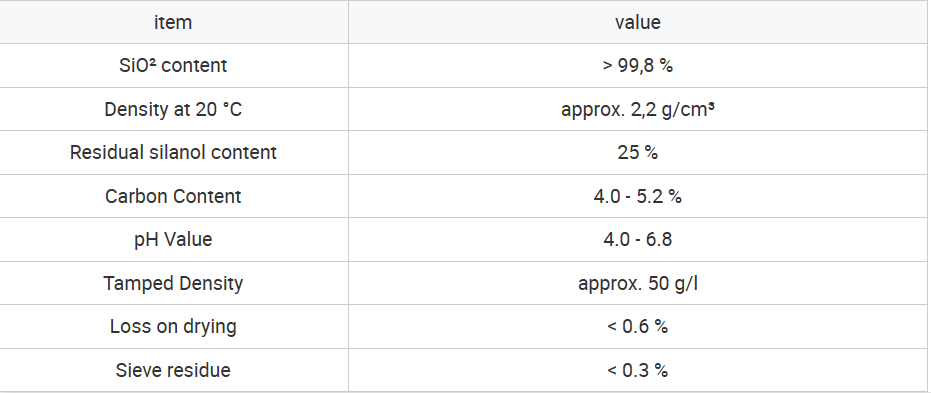Screen dimensions: 931x393
Task: Click the '4.0 - 6.8' value cell
Action: coord(638,239)
